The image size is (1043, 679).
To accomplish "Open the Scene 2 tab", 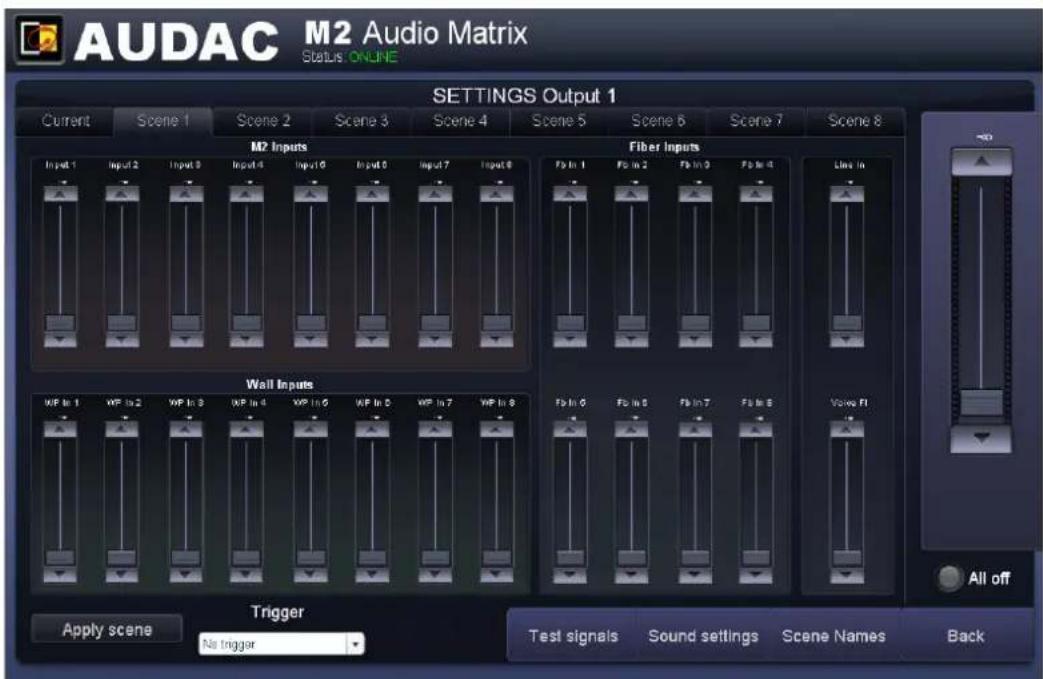I will coord(263,121).
